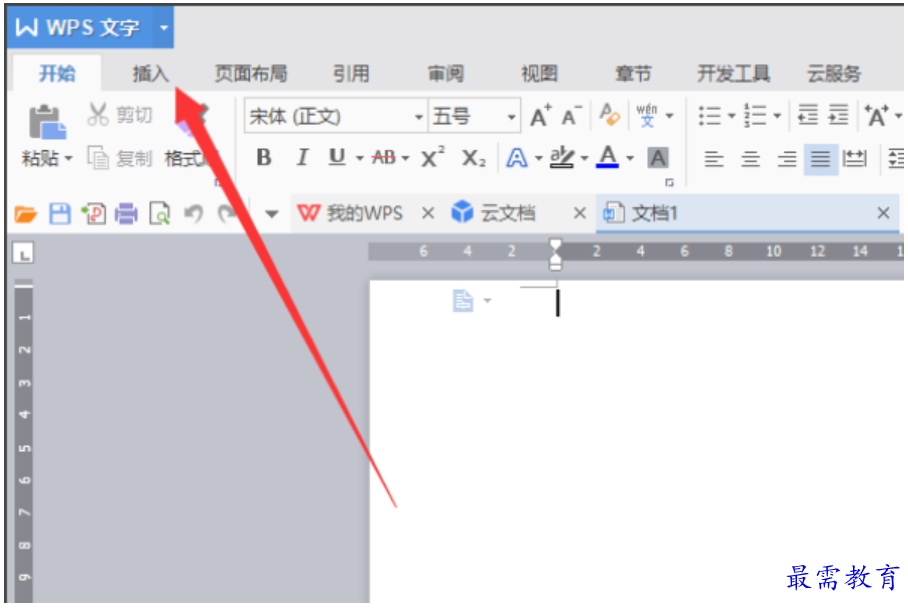Click the highlighter pen icon
This screenshot has height=609, width=908.
coord(562,157)
